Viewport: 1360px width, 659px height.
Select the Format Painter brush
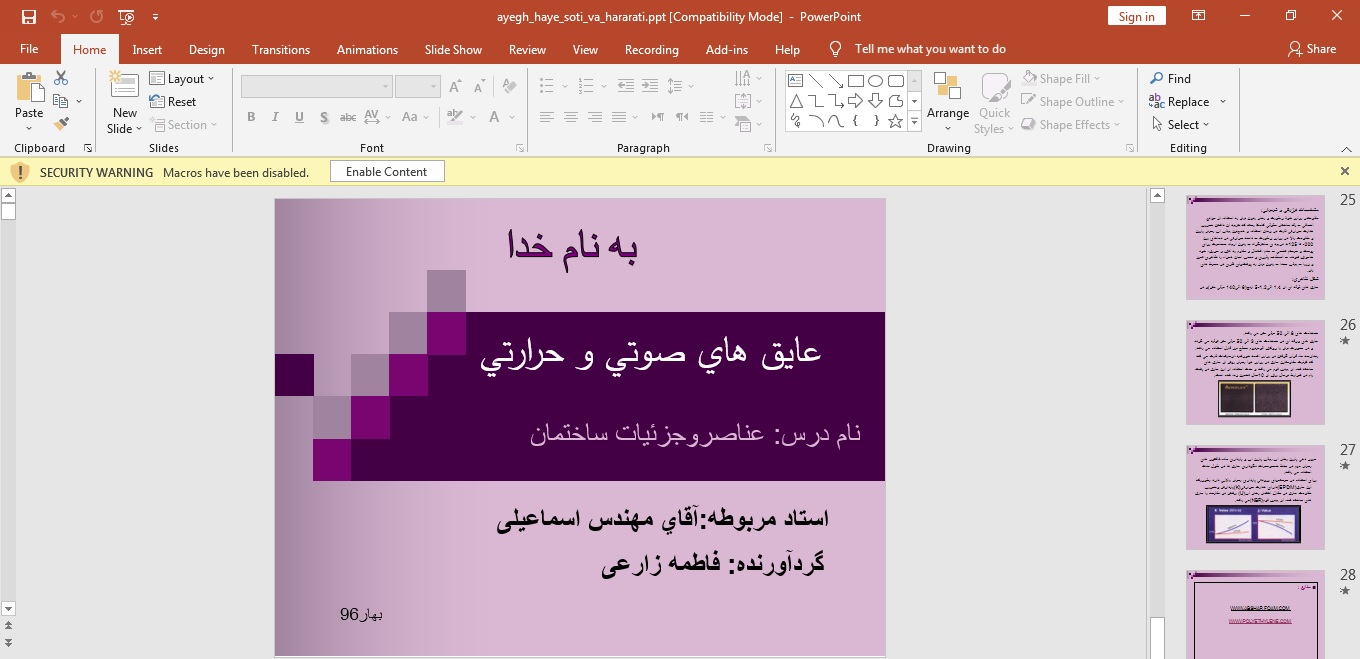coord(61,124)
